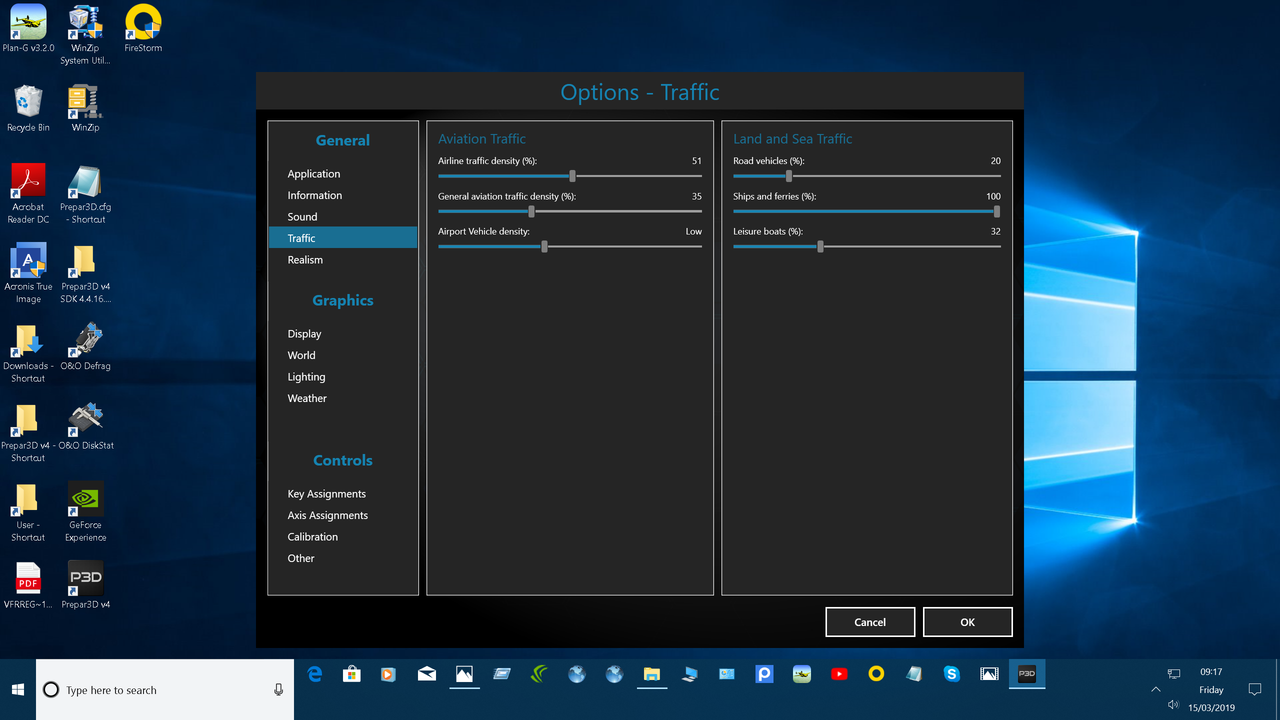Switch to the Key Assignments page

[x=326, y=493]
